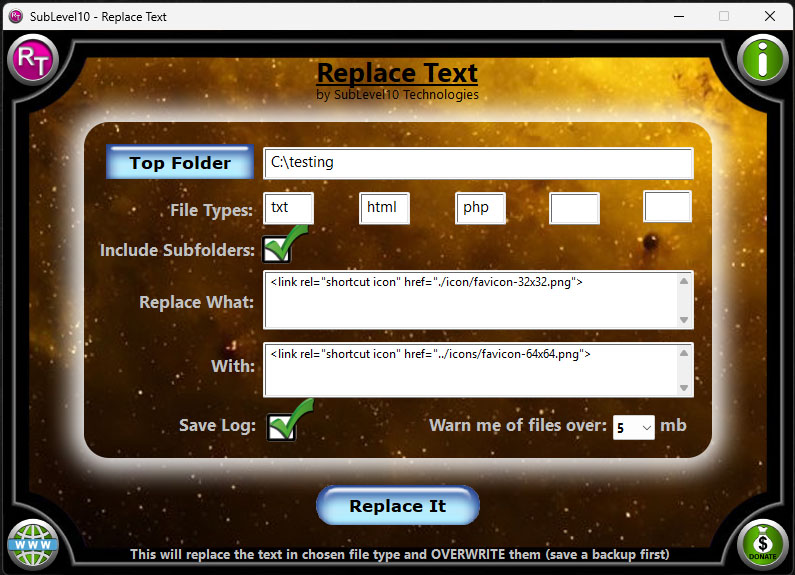Image resolution: width=795 pixels, height=575 pixels.
Task: Select the html file type field
Action: point(384,208)
